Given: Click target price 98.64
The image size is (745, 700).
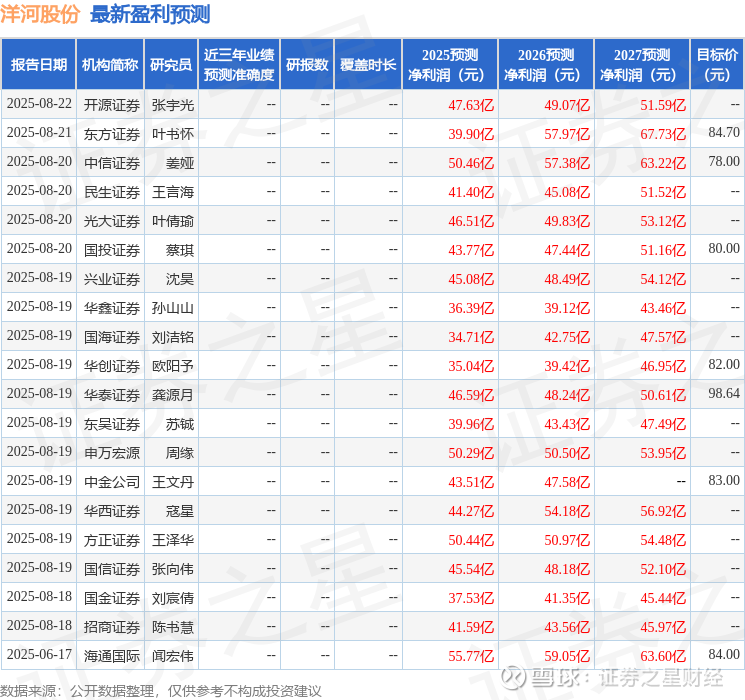Looking at the screenshot, I should [x=724, y=393].
